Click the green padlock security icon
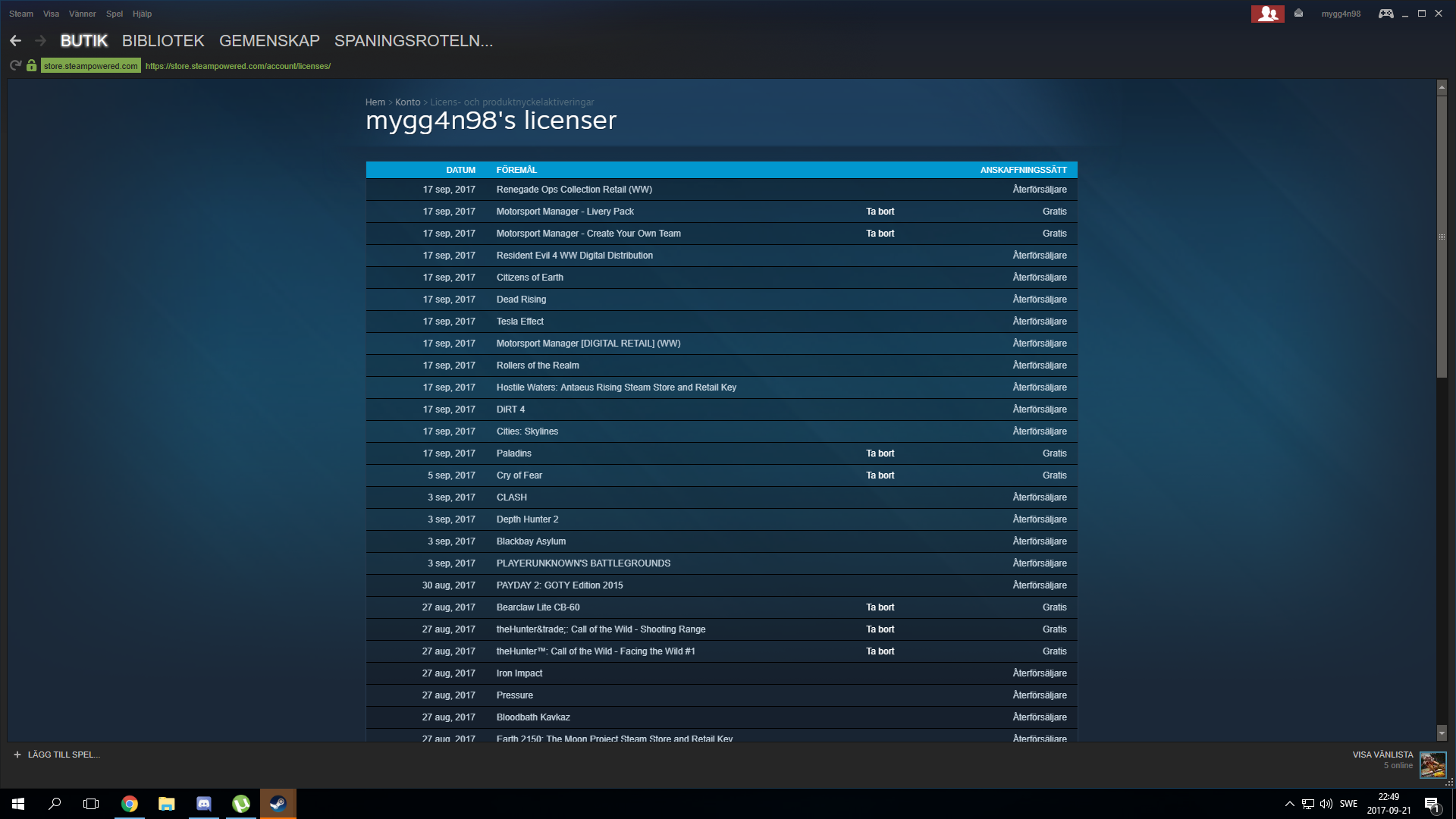The width and height of the screenshot is (1456, 819). click(x=31, y=66)
